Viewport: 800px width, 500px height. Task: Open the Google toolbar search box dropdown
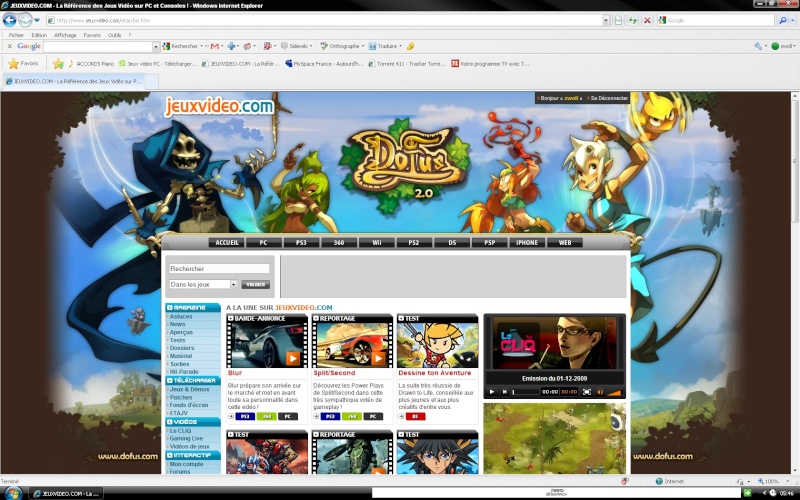(156, 46)
